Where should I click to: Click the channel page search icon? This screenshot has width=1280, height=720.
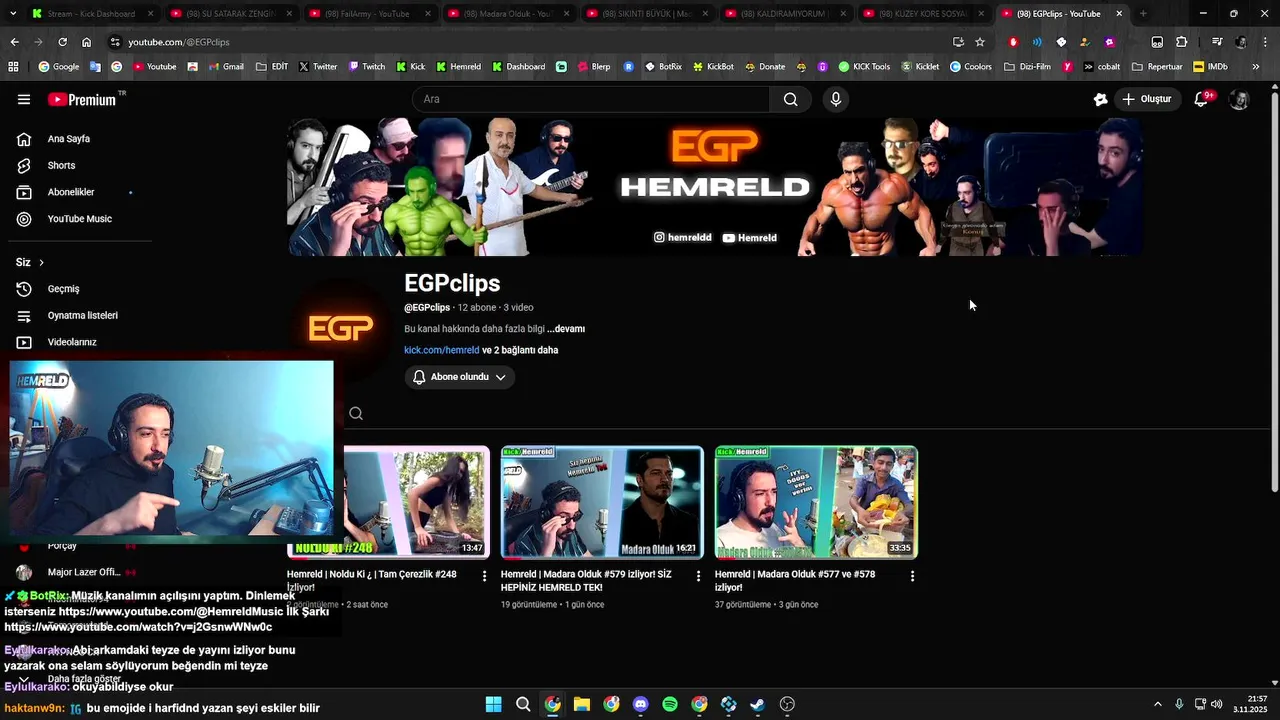[x=356, y=413]
